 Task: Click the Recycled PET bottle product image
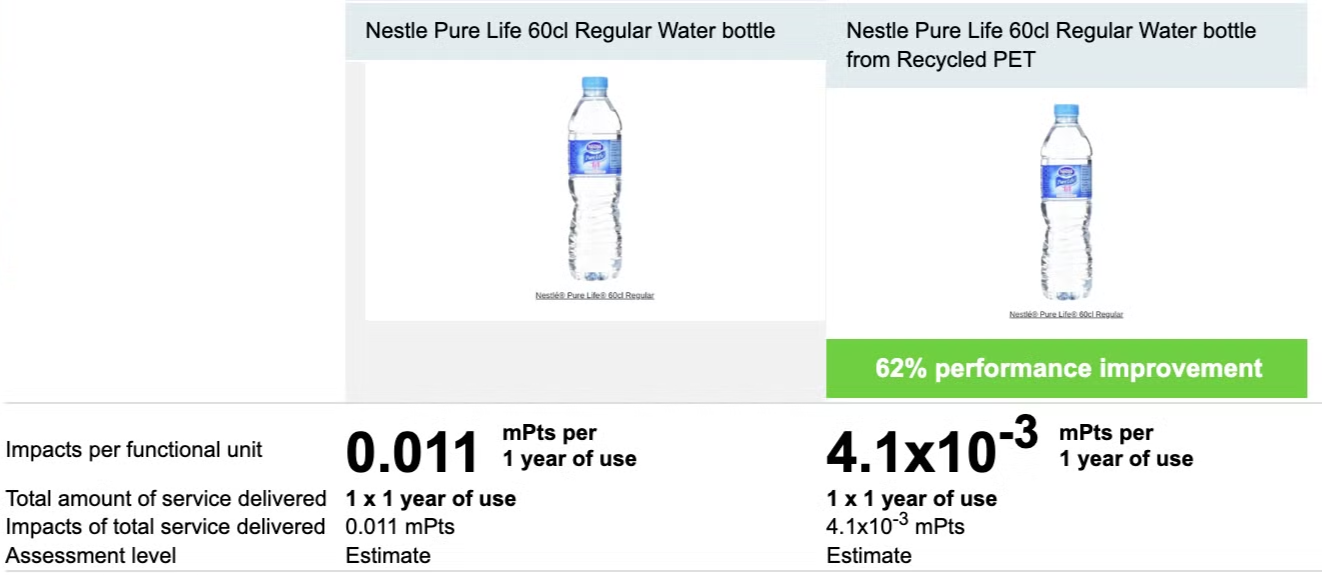point(1066,201)
